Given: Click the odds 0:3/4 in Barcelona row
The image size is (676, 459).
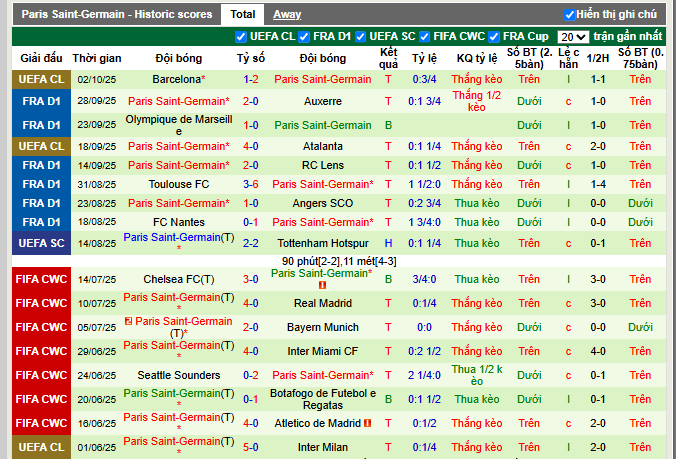Looking at the screenshot, I should pos(424,79).
